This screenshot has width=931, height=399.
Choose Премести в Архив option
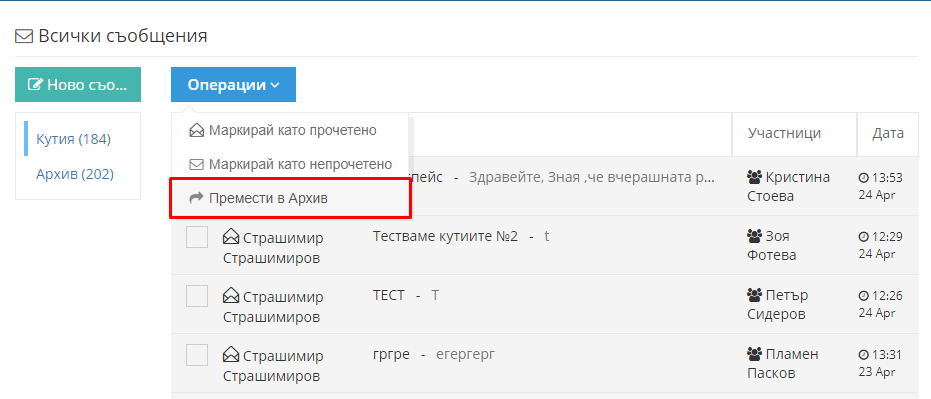tap(290, 199)
